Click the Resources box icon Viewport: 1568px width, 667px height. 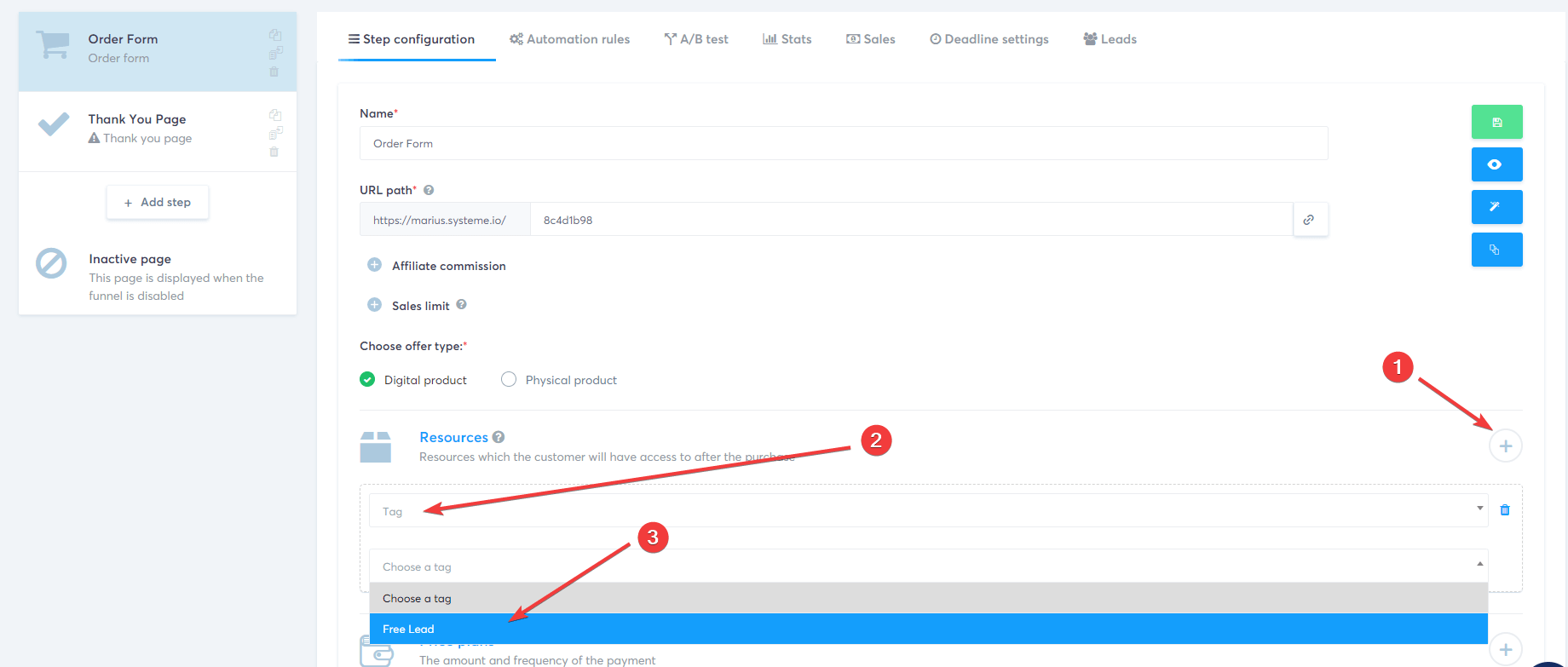point(375,446)
